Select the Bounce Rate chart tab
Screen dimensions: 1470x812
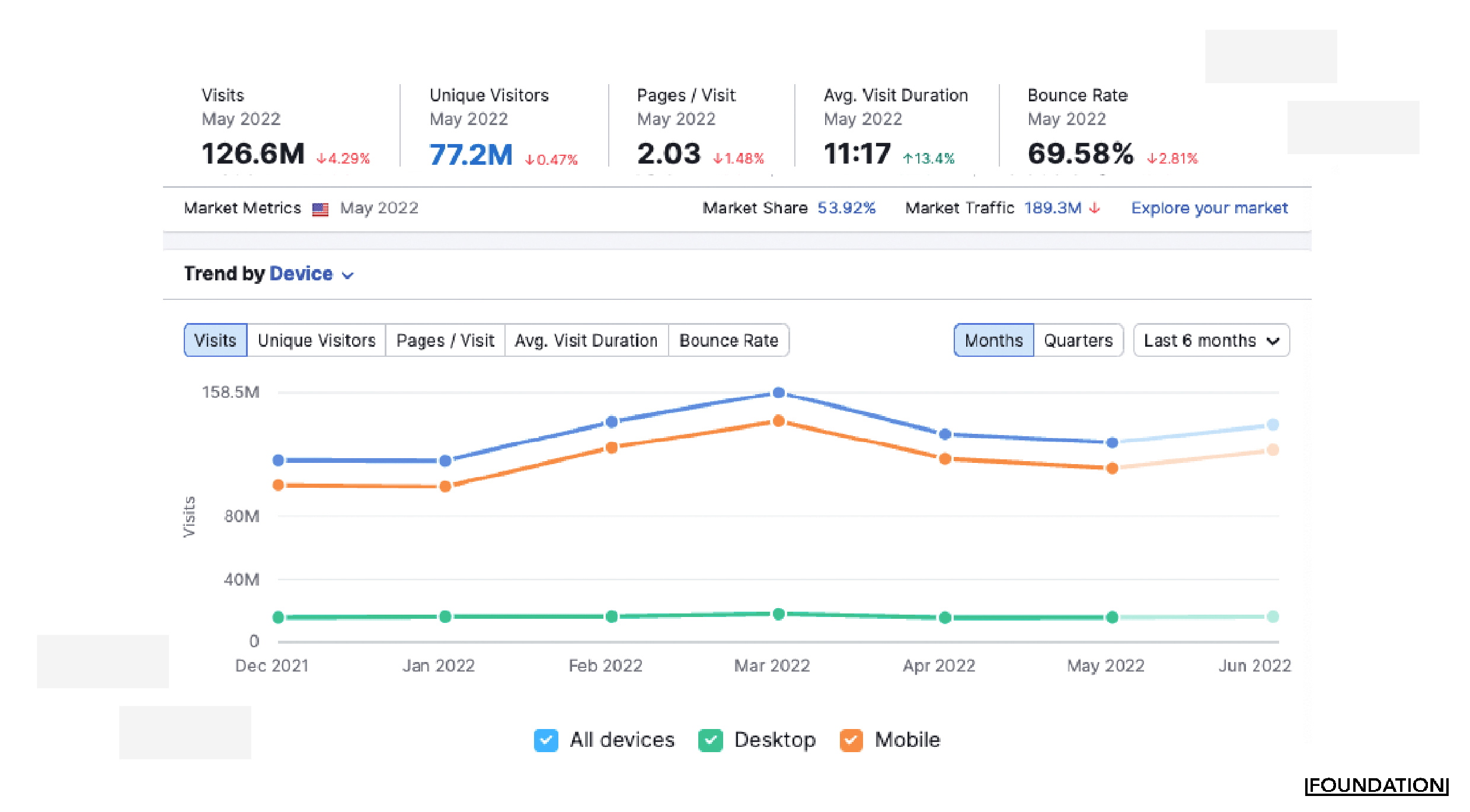[x=728, y=340]
